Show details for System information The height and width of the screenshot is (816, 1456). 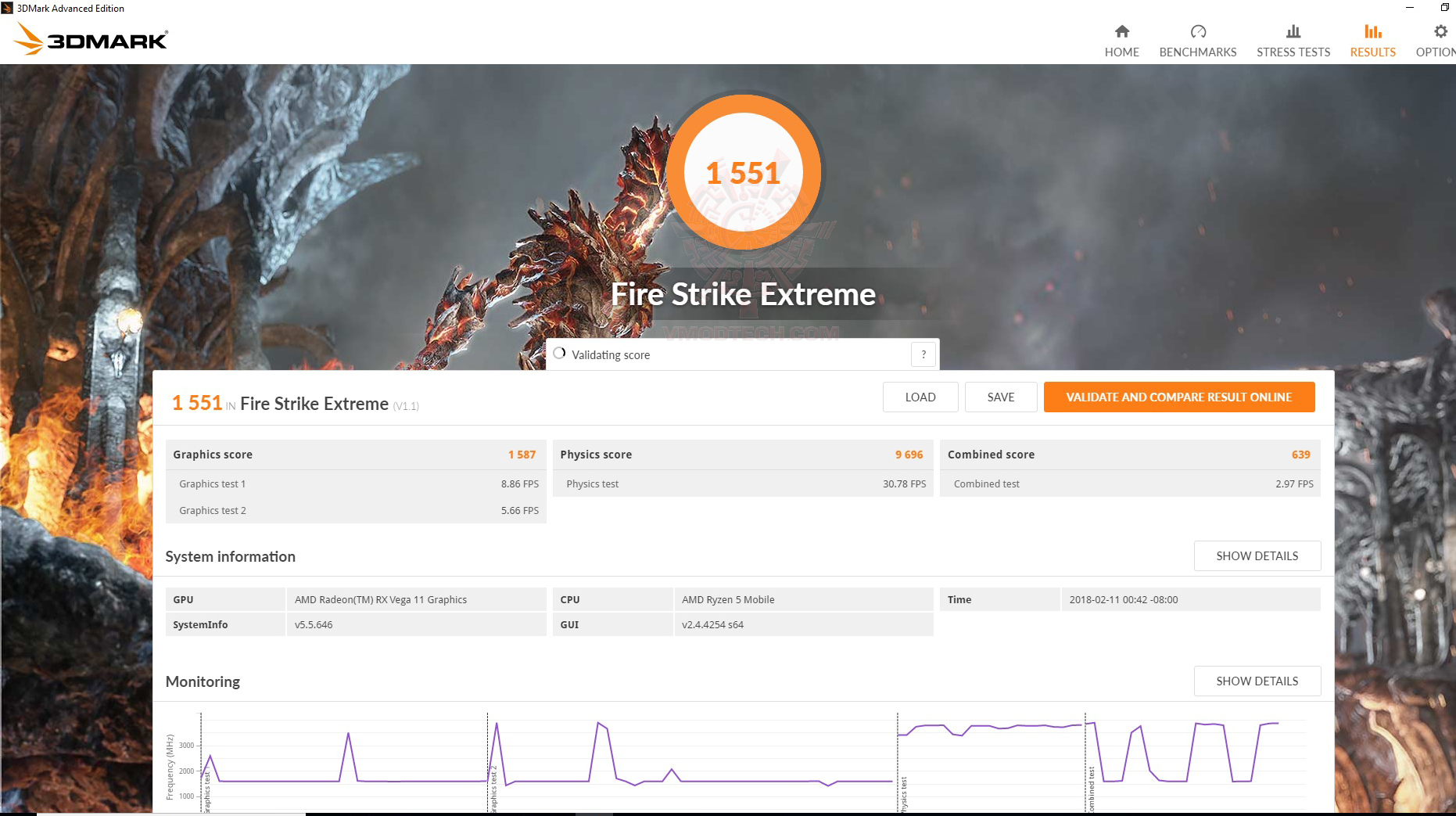click(1257, 555)
